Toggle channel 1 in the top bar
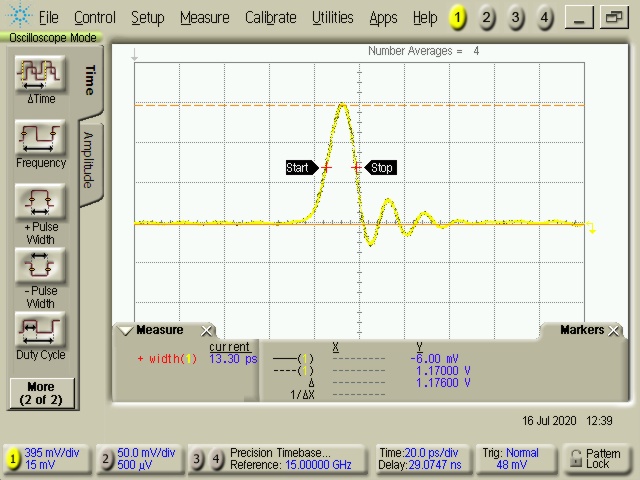640x480 pixels. point(457,18)
